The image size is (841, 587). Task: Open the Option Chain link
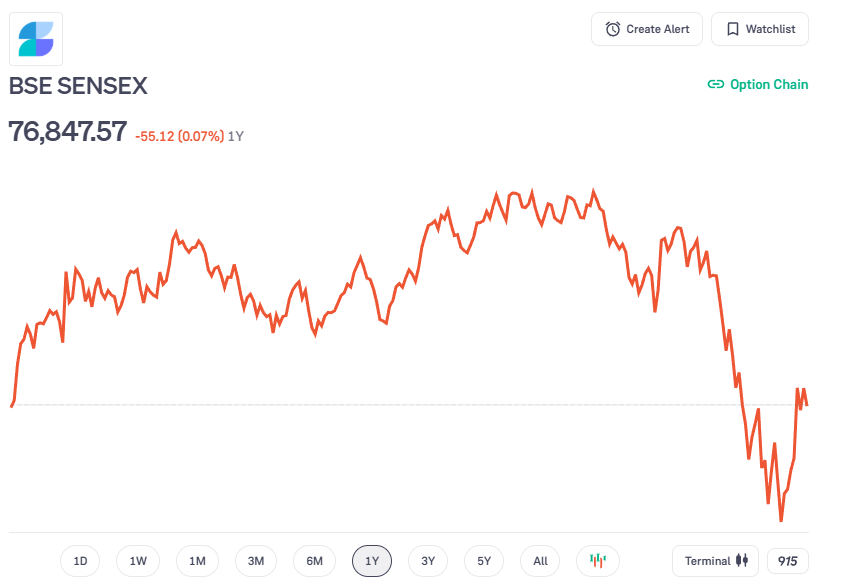(758, 85)
